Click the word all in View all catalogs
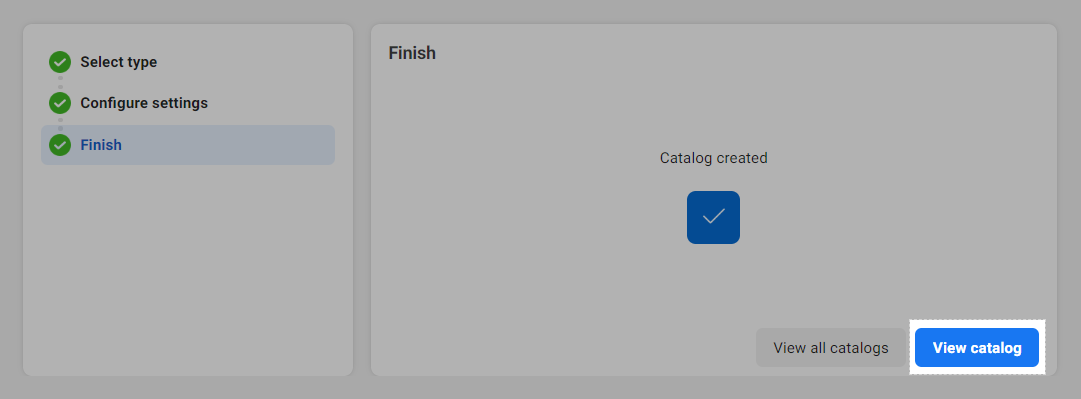The height and width of the screenshot is (399, 1081). pyautogui.click(x=818, y=348)
